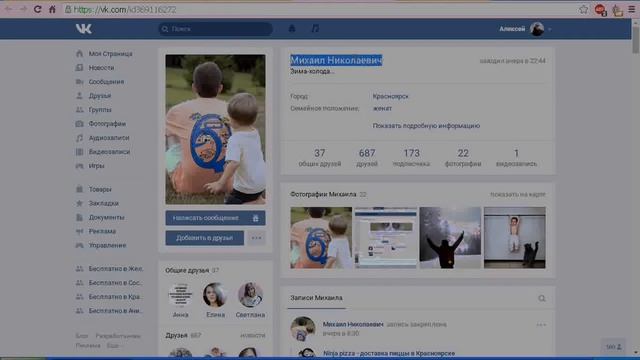Open pinned post three-dots menu
This screenshot has width=640, height=360.
click(x=541, y=325)
